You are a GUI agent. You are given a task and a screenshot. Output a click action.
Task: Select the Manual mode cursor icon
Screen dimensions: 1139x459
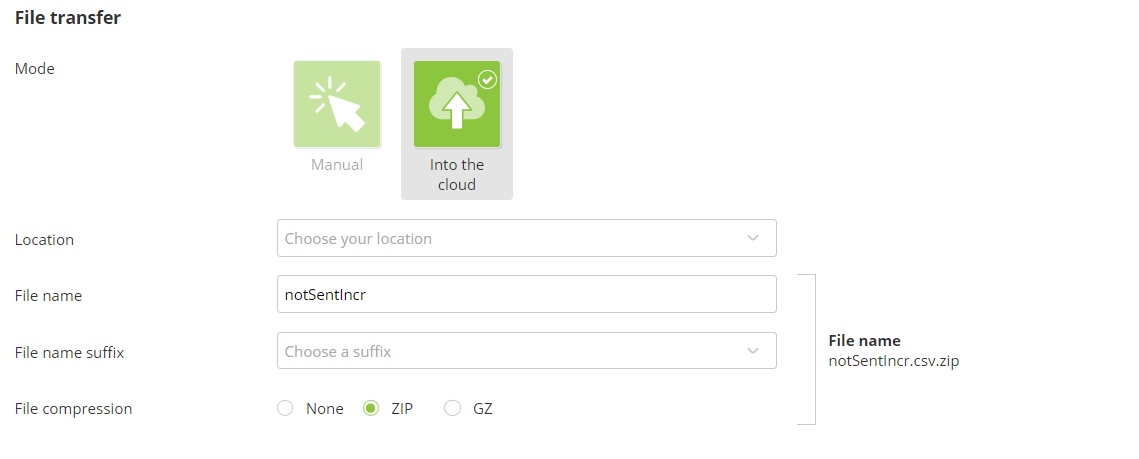point(337,104)
